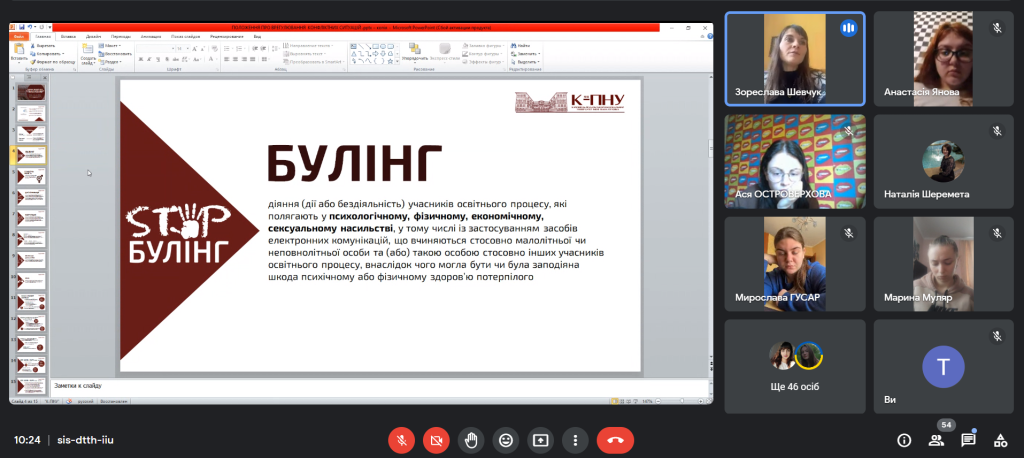Turn on the camera
This screenshot has width=1024, height=458.
(x=436, y=439)
